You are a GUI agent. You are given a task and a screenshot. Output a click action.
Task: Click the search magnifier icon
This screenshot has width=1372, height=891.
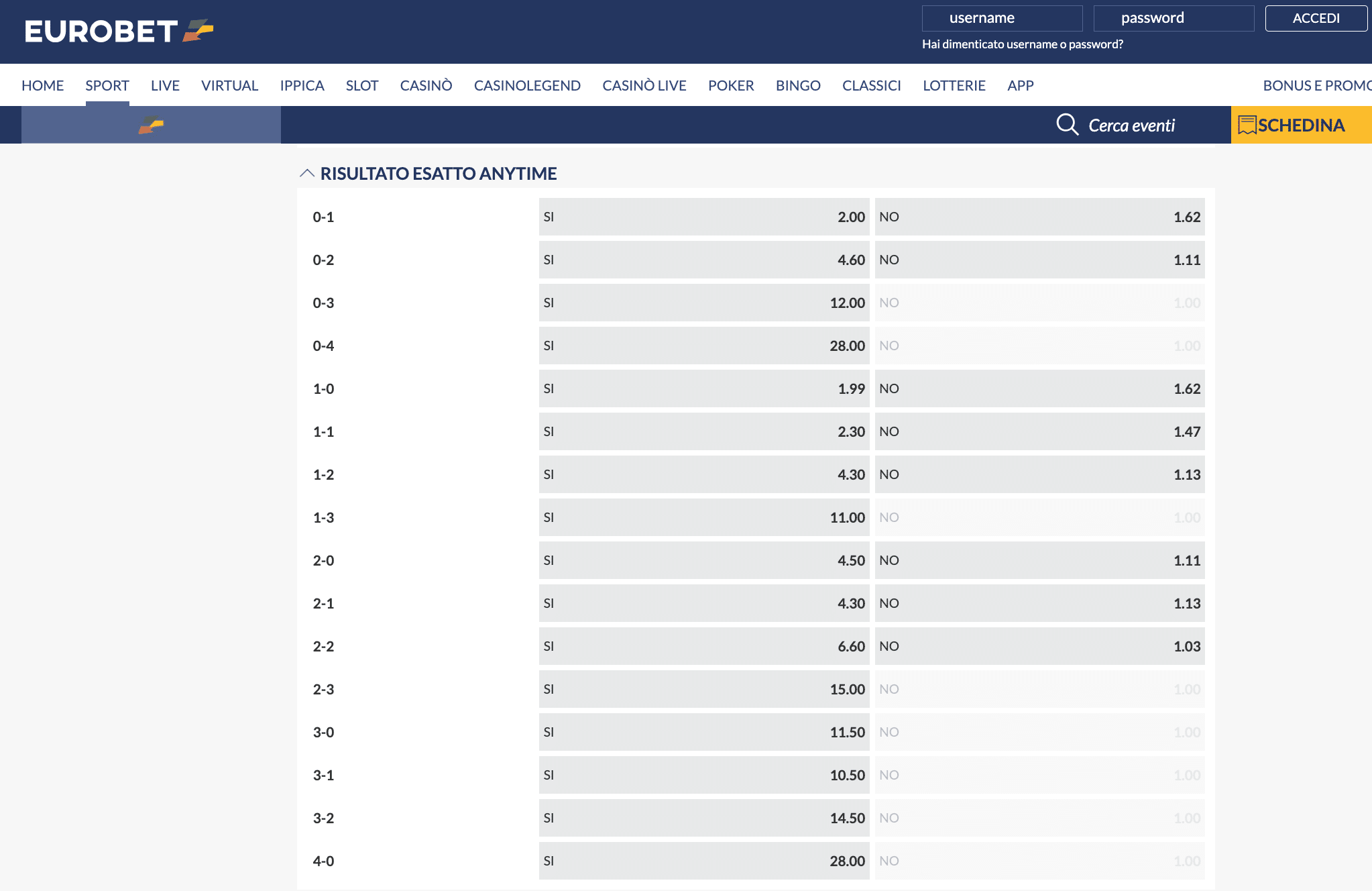pyautogui.click(x=1066, y=125)
